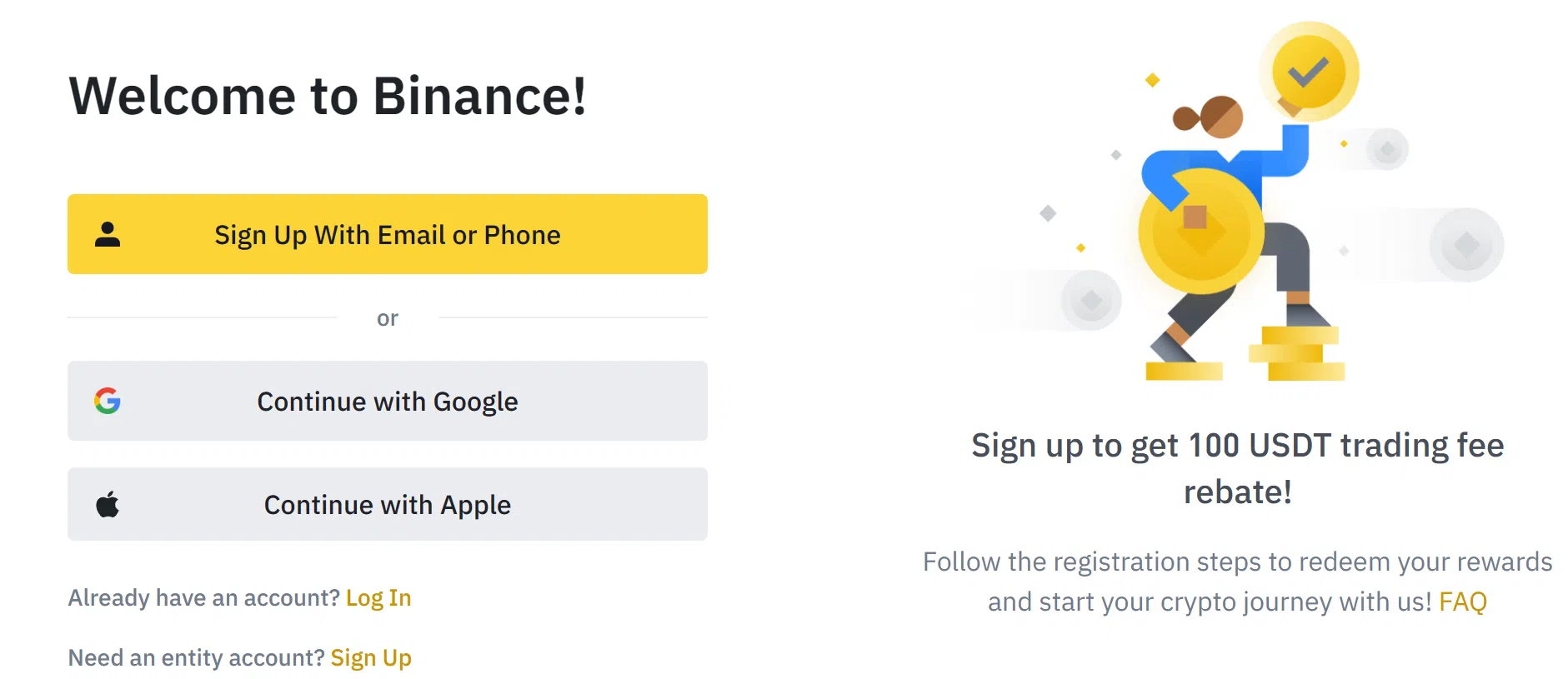Continue with Google account
This screenshot has width=1568, height=679.
click(388, 401)
